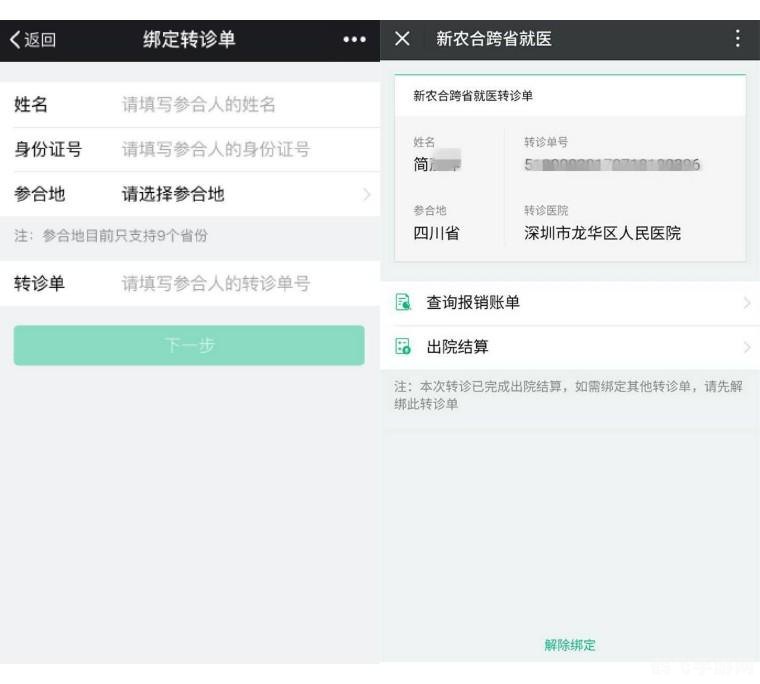Click the 四川省 region value
Screen dimensions: 760x684
436,233
